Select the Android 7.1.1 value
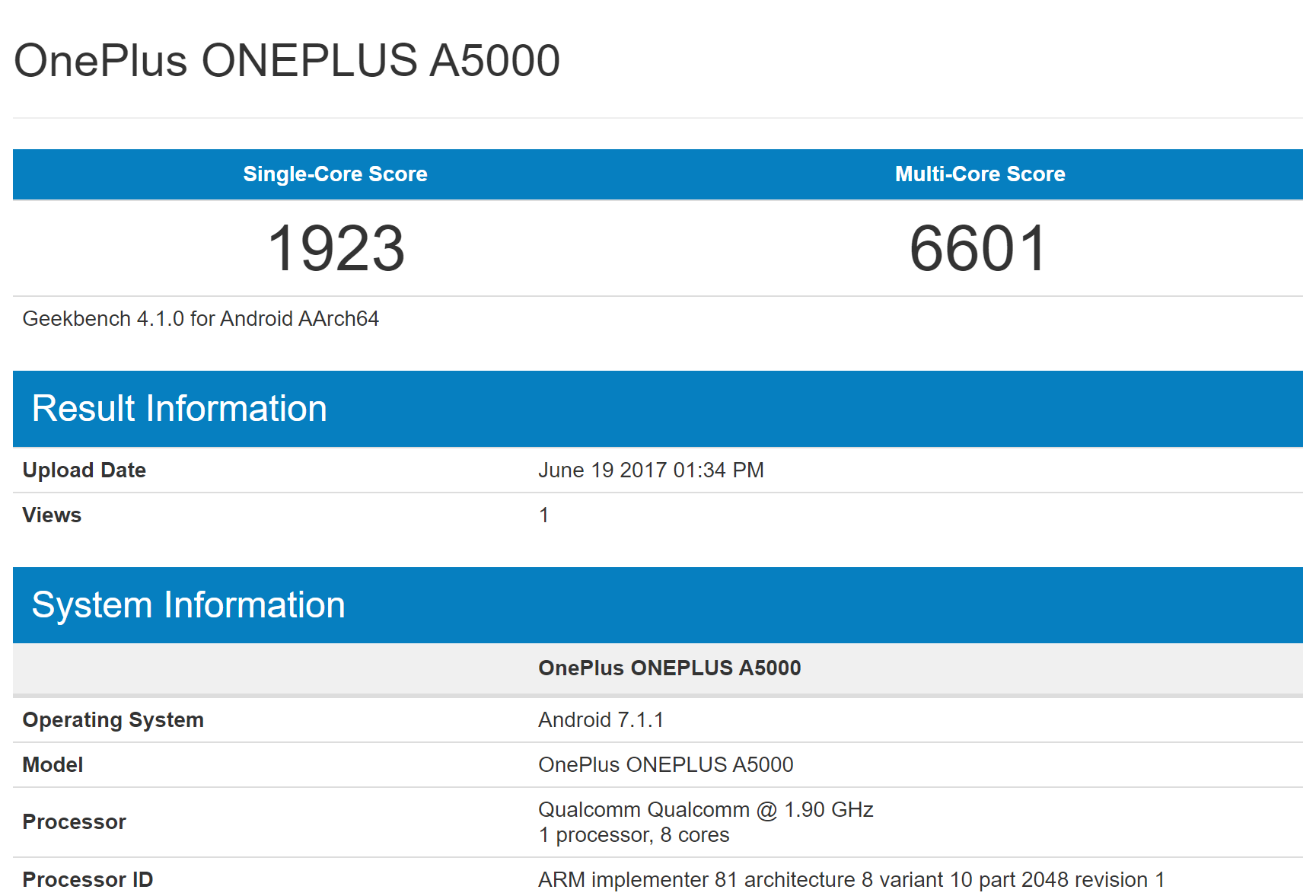This screenshot has width=1316, height=896. pyautogui.click(x=601, y=720)
